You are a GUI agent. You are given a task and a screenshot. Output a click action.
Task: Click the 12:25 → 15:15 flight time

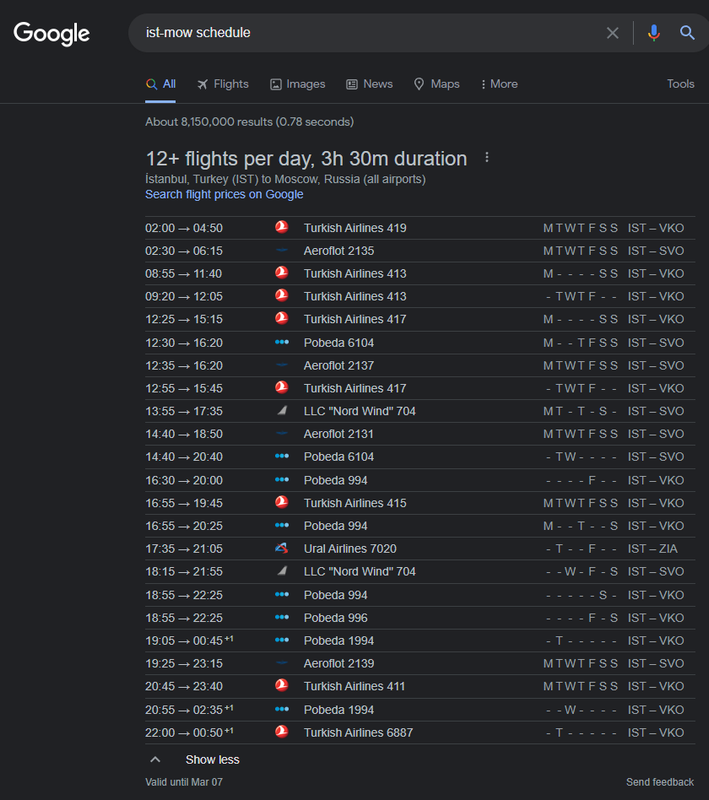point(184,319)
